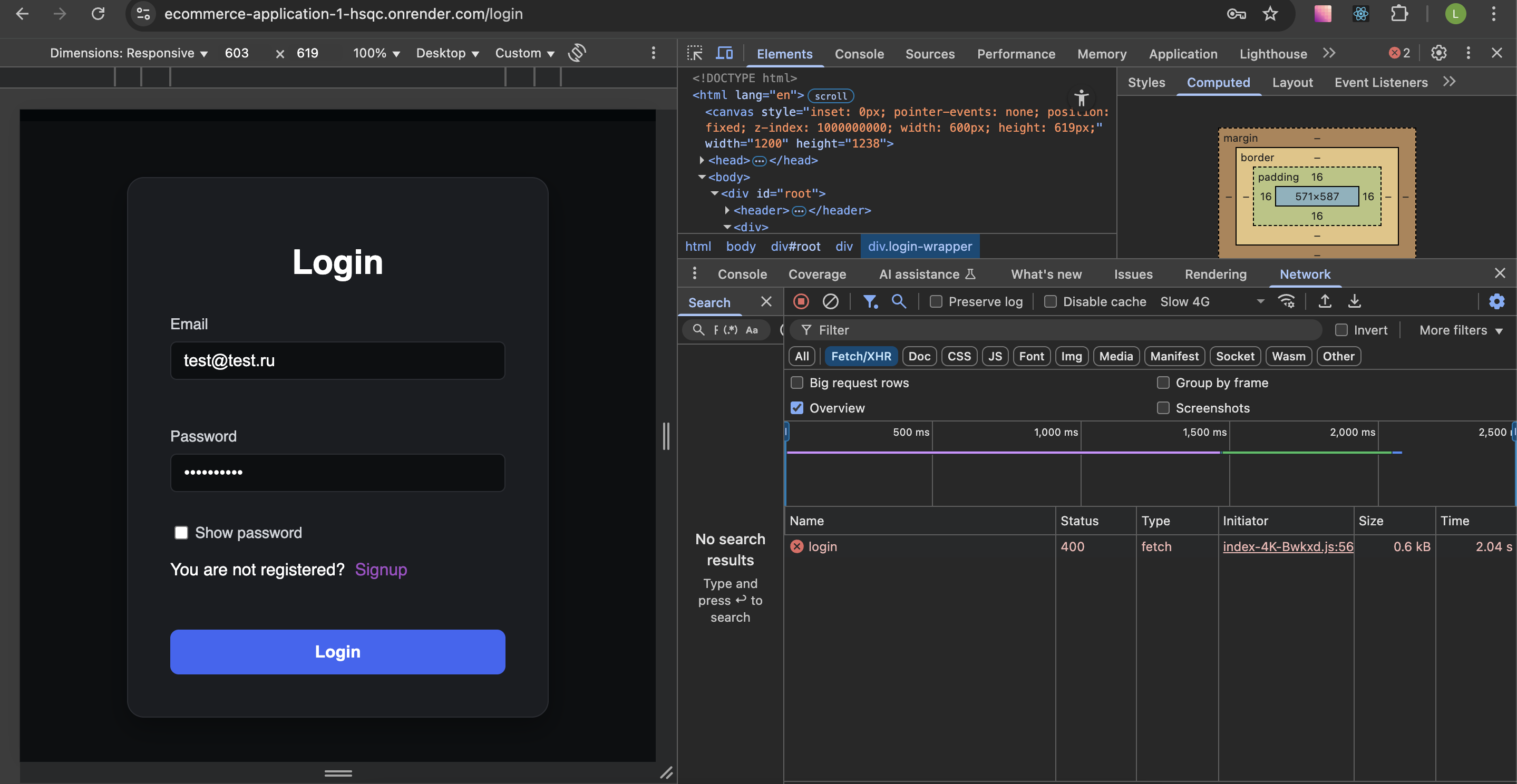Click the network Filter text box

click(1056, 330)
